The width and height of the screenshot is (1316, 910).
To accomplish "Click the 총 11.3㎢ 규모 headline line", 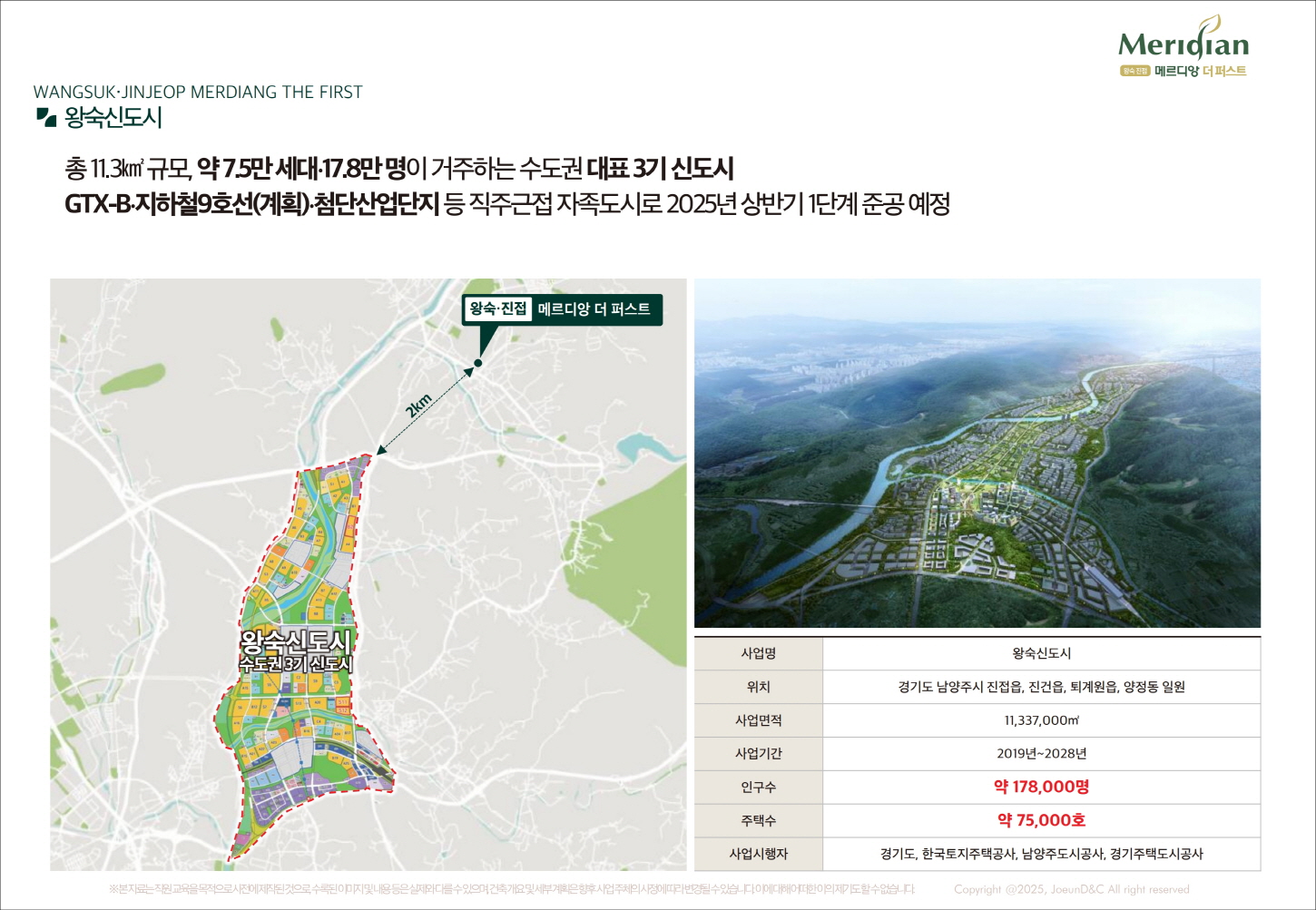I will 399,169.
